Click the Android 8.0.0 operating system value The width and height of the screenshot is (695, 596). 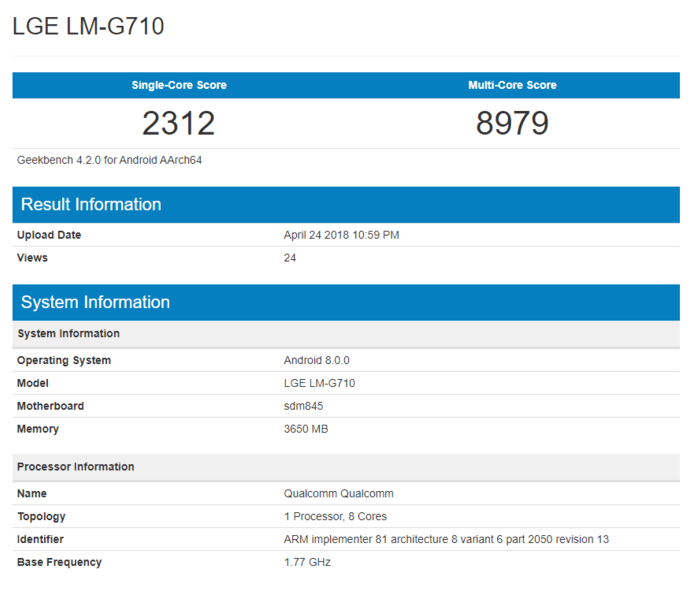point(317,360)
